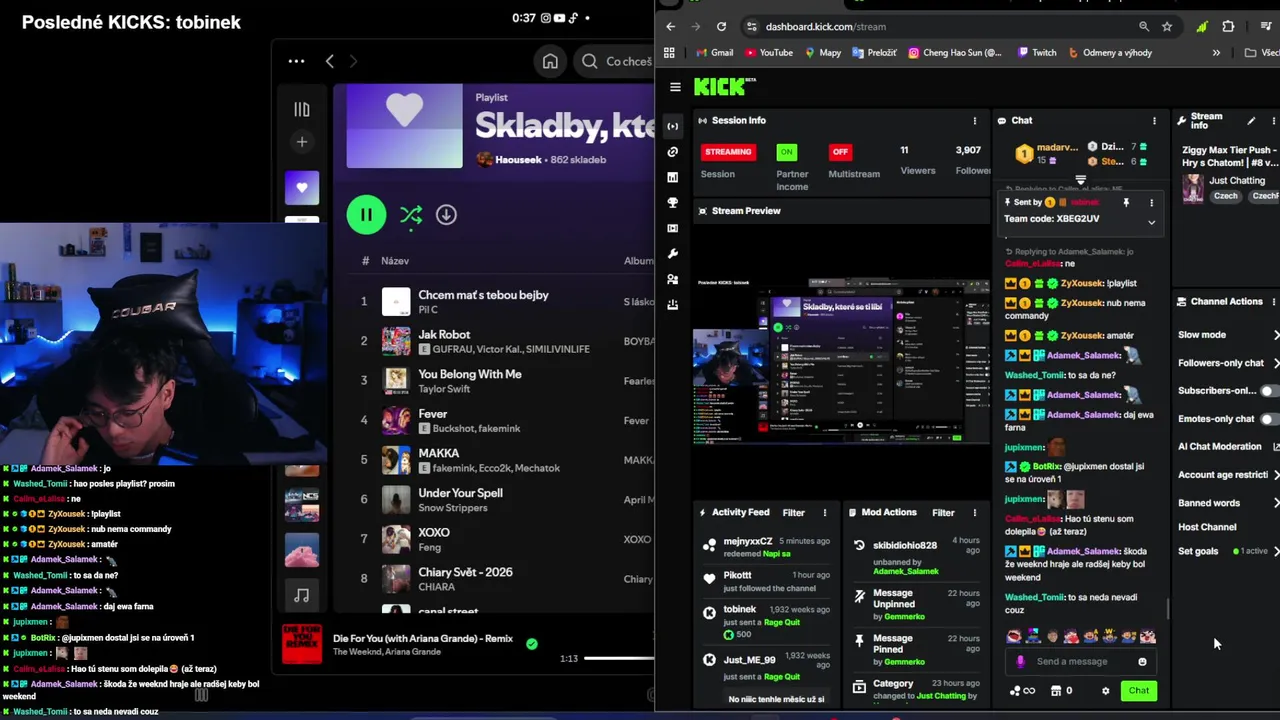Open Kick sidebar trophy icon
The width and height of the screenshot is (1280, 720).
point(673,203)
